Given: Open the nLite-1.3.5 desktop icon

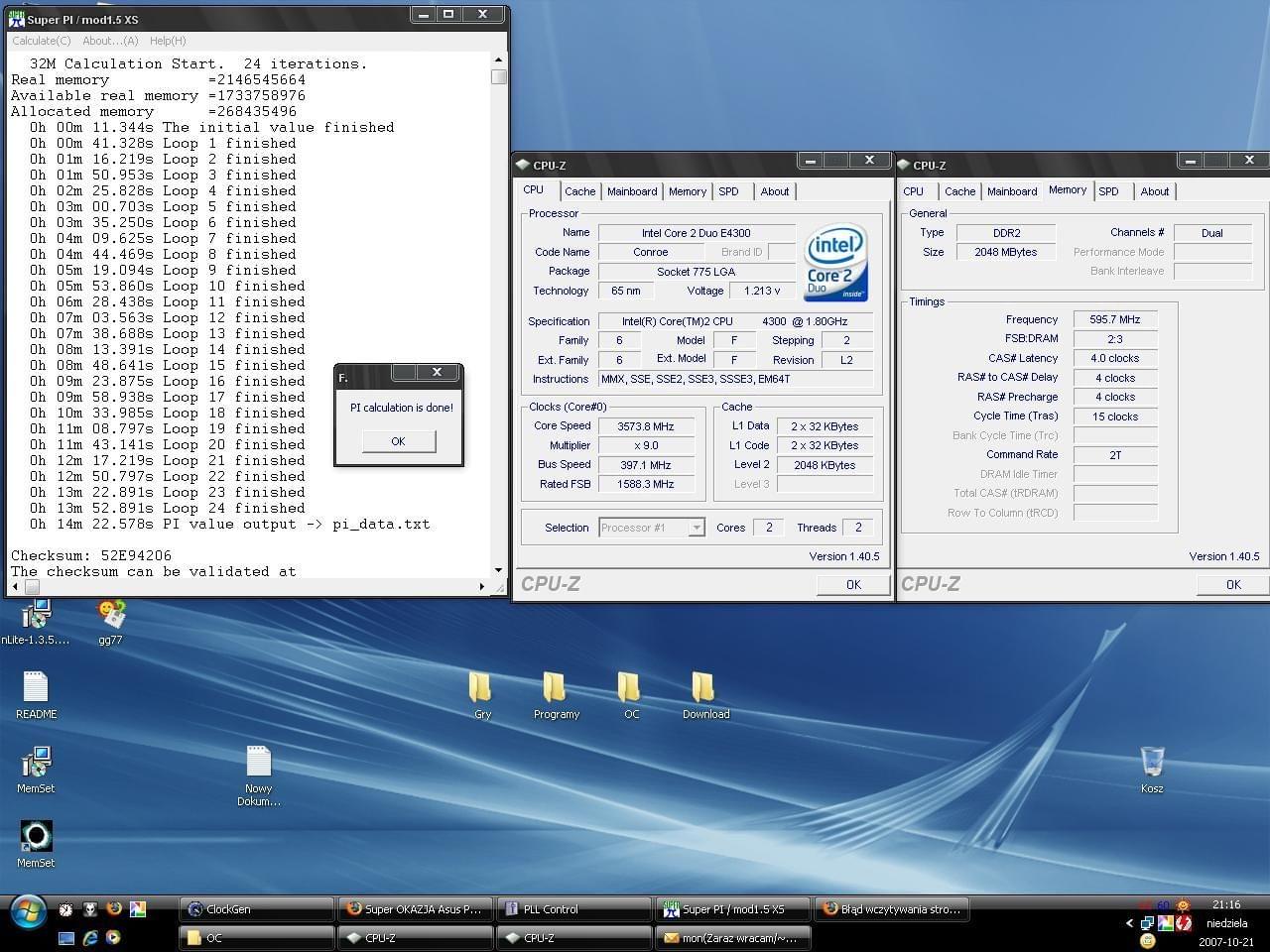Looking at the screenshot, I should (36, 617).
